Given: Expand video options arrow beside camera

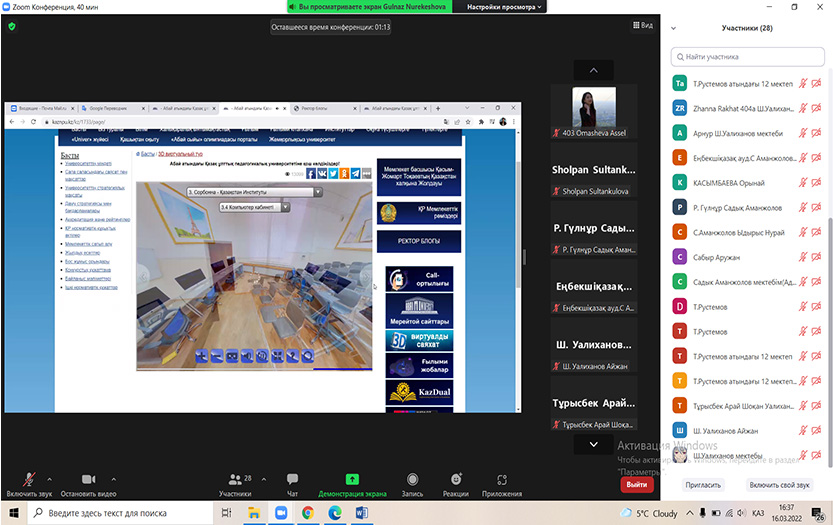Looking at the screenshot, I should point(114,478).
